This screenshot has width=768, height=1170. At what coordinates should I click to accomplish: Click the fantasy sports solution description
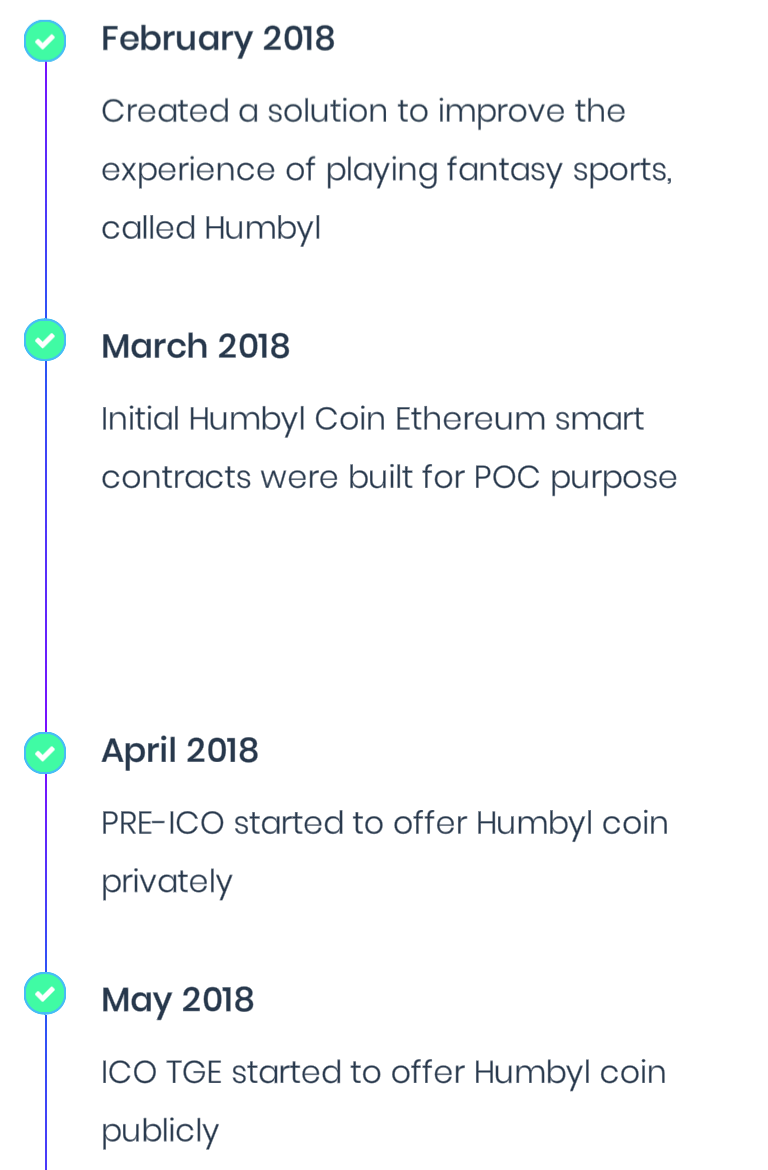(386, 169)
